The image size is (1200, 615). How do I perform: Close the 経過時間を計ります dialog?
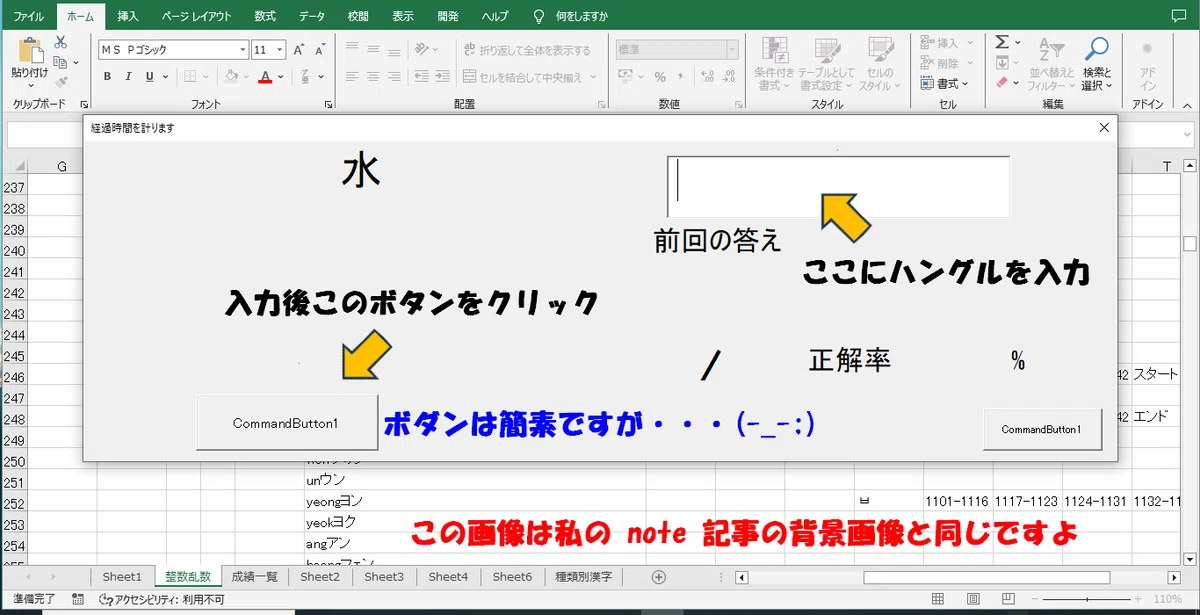click(1104, 127)
